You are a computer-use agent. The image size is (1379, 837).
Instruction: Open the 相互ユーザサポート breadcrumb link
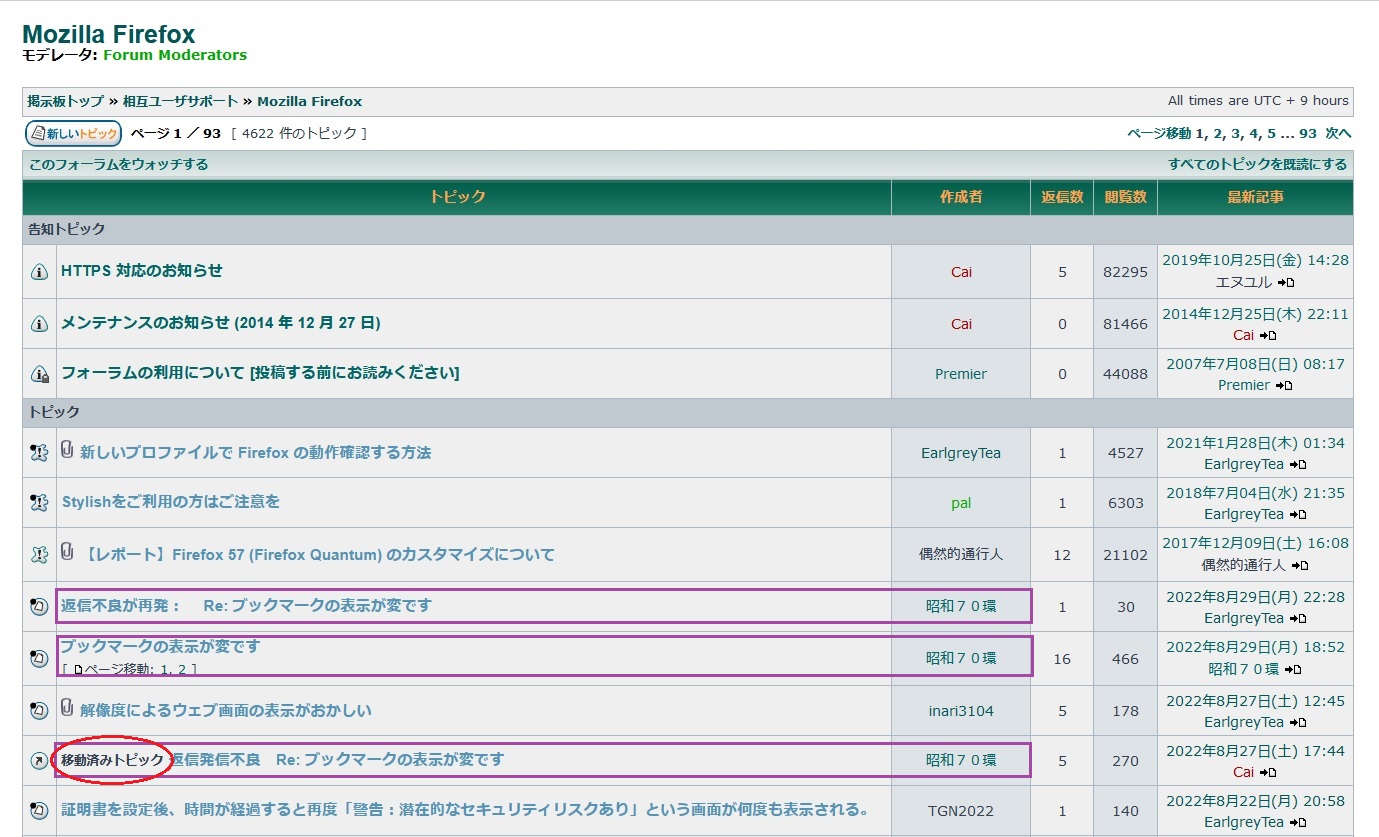181,101
